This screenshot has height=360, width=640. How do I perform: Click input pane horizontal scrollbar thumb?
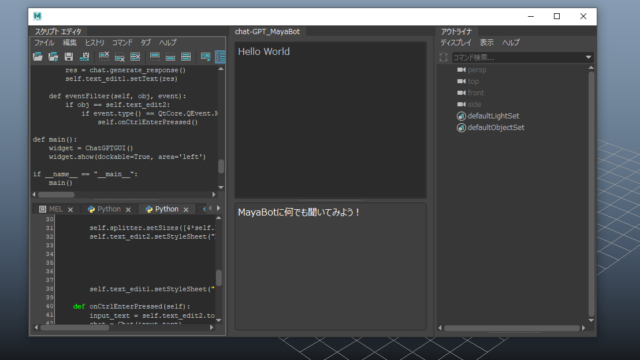pos(75,327)
